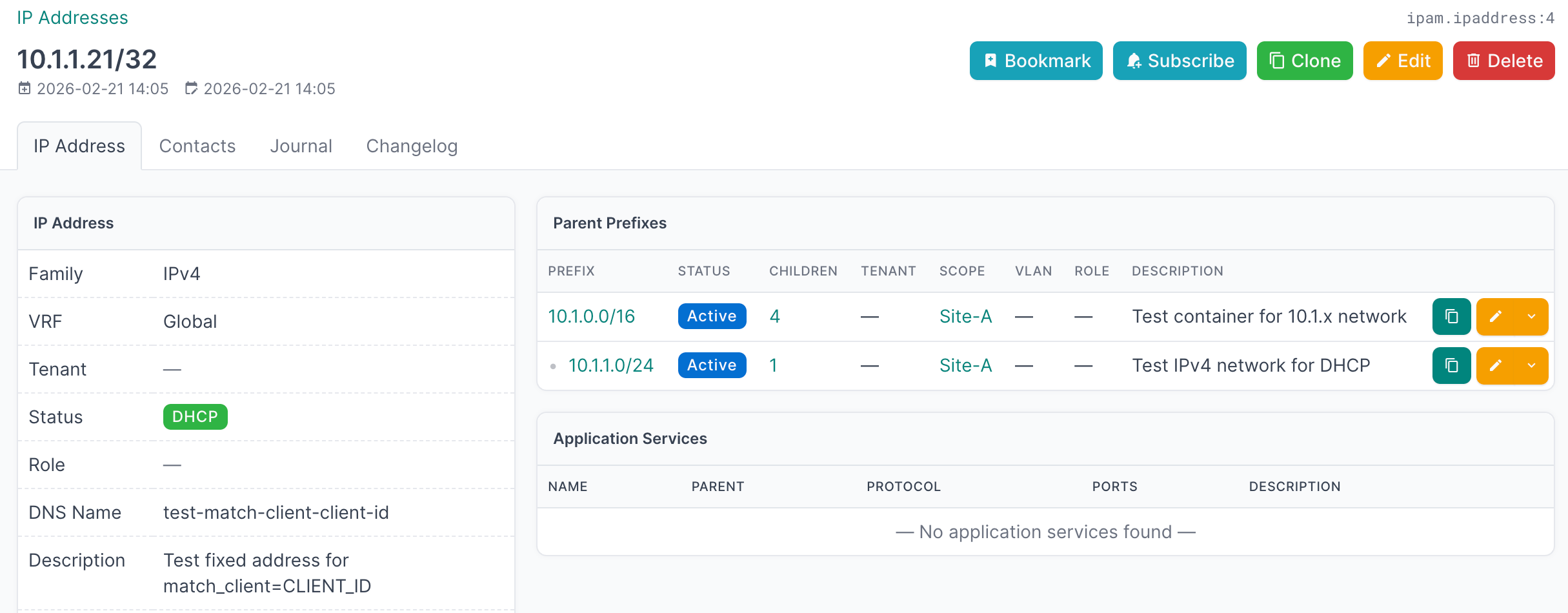Open the IP Addresses breadcrumb link
The width and height of the screenshot is (1568, 613).
tap(72, 17)
